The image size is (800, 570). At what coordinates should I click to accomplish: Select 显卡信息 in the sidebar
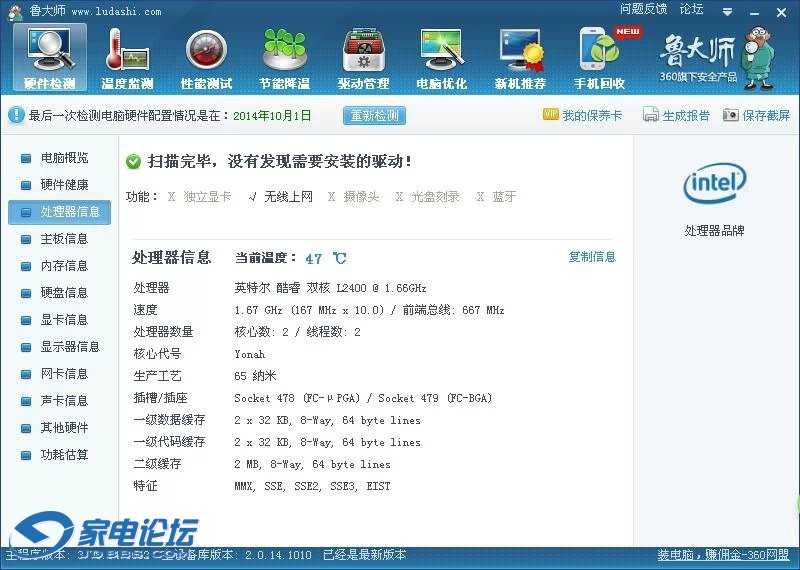tap(59, 320)
